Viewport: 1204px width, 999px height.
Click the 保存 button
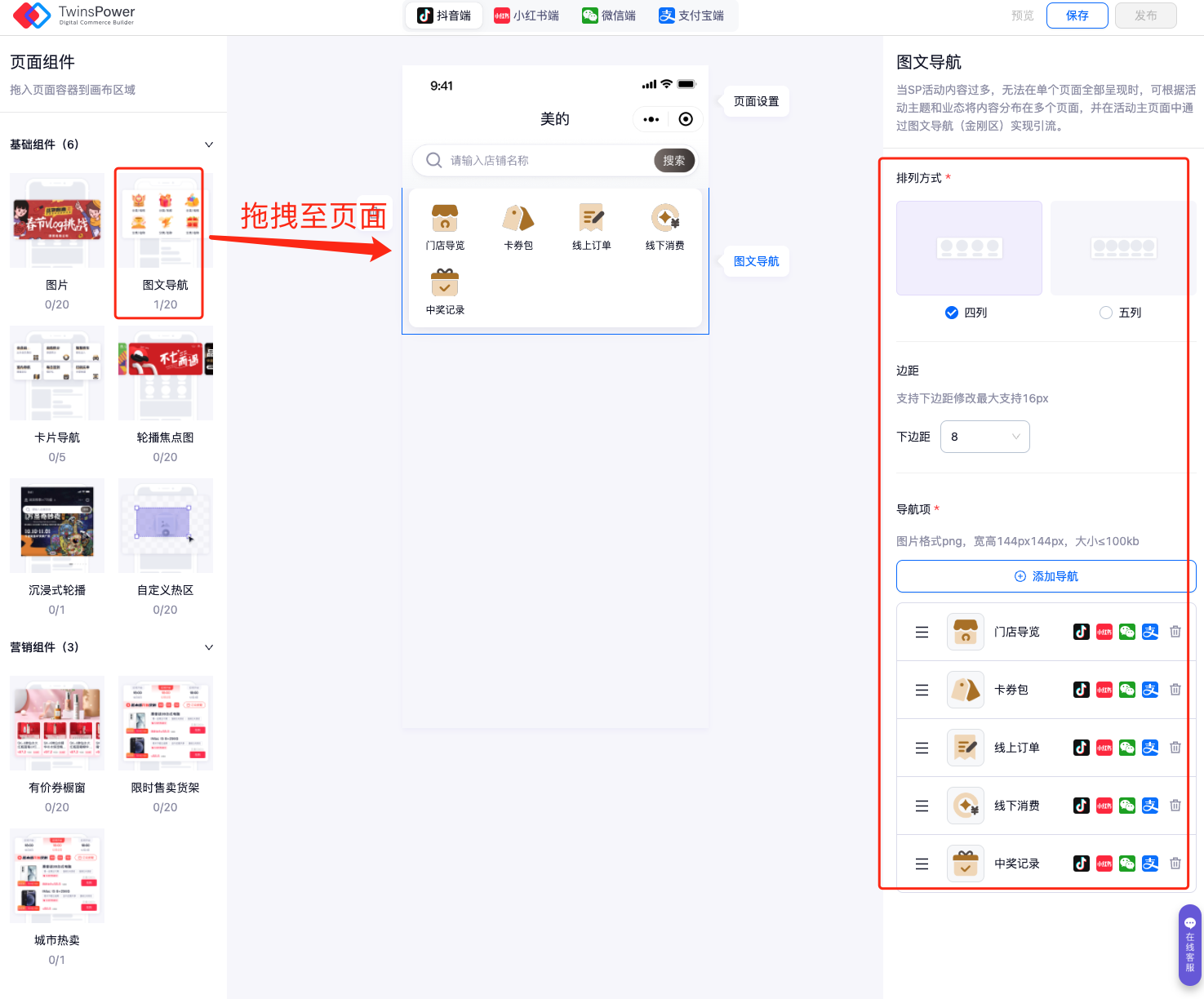pos(1077,16)
